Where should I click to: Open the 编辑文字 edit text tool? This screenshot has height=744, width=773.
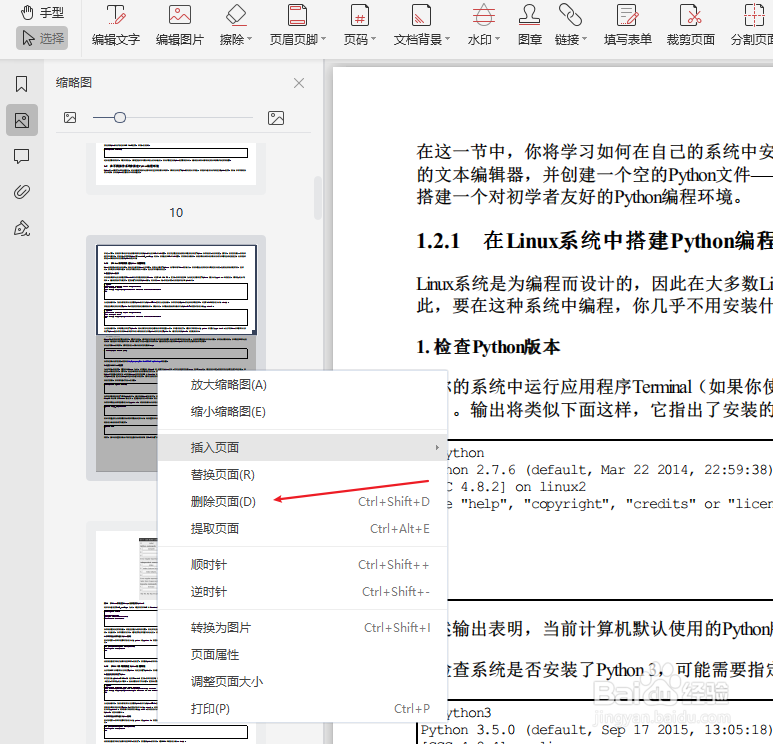[116, 25]
